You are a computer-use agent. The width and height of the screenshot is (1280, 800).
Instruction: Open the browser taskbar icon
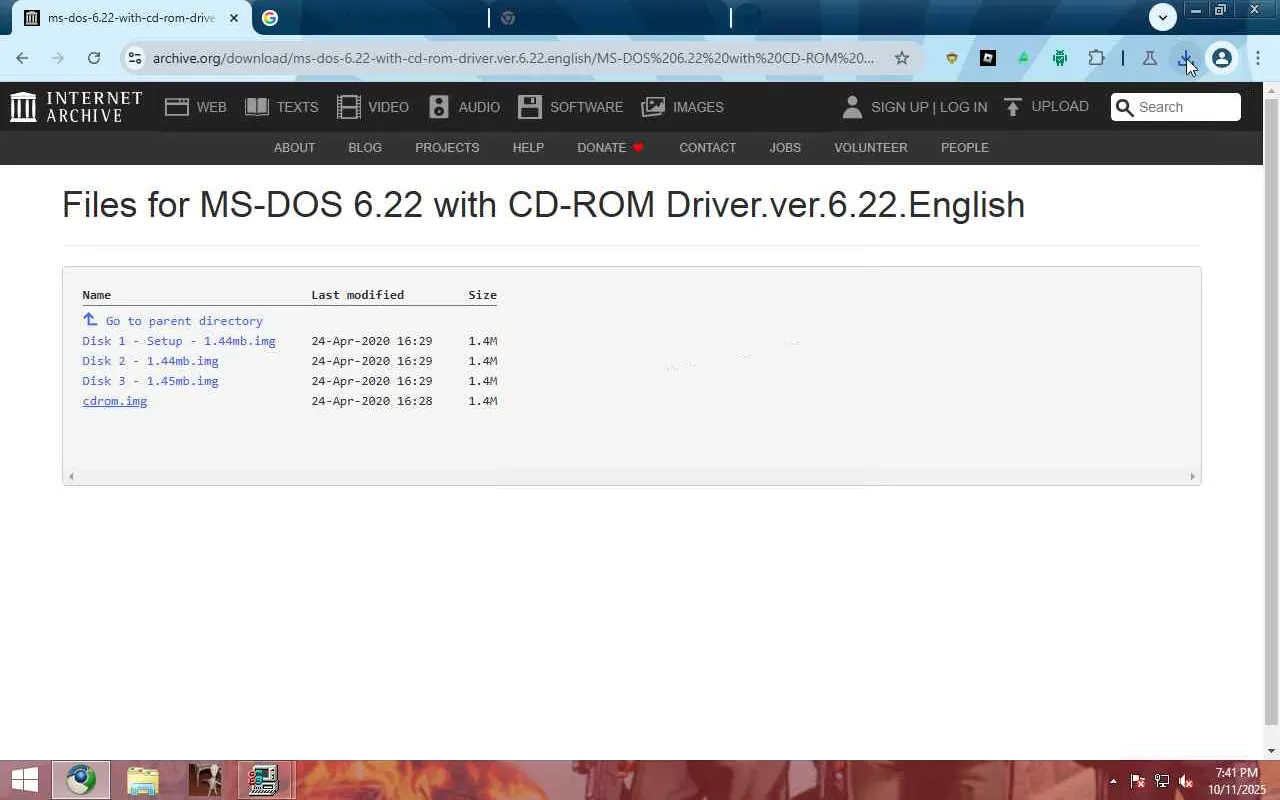tap(81, 780)
